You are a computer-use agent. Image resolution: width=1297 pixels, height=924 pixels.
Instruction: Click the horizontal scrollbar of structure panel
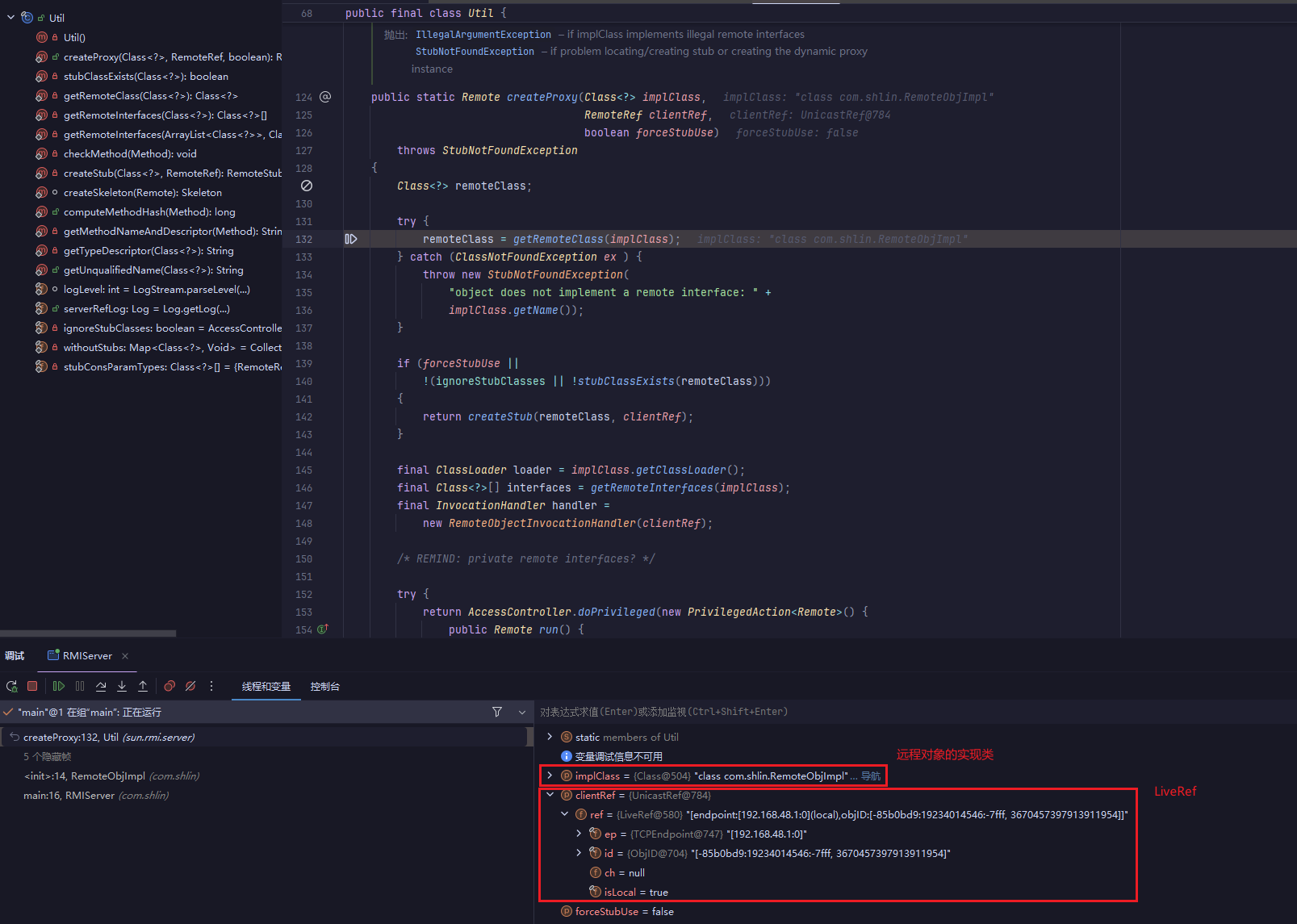pos(88,633)
